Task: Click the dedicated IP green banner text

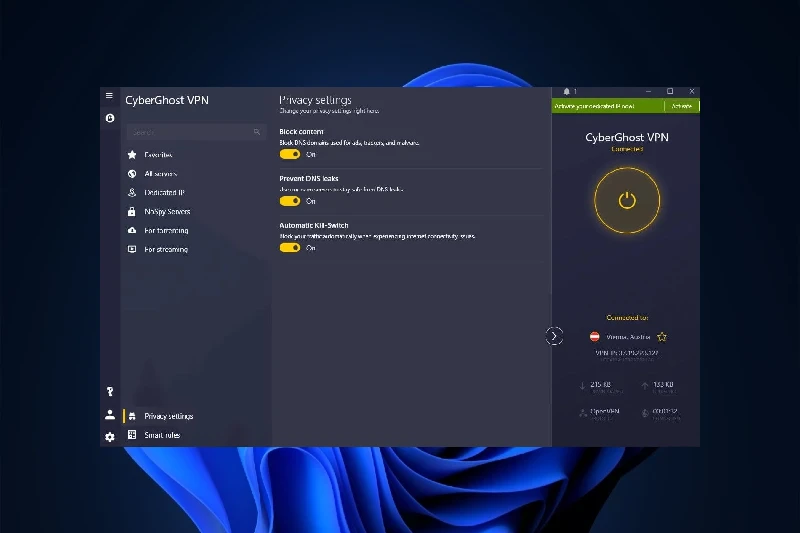Action: click(594, 106)
